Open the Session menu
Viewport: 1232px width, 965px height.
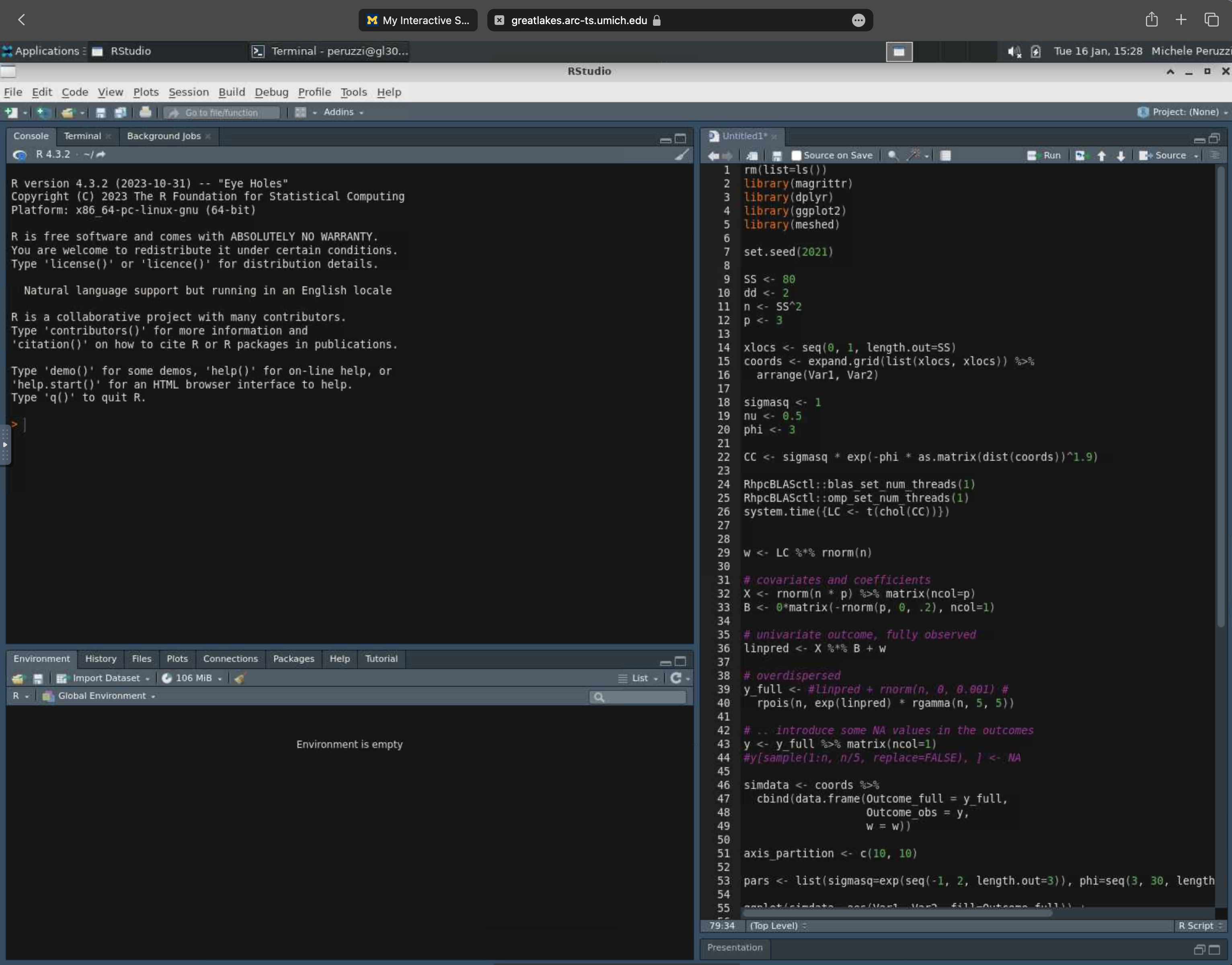pos(188,92)
